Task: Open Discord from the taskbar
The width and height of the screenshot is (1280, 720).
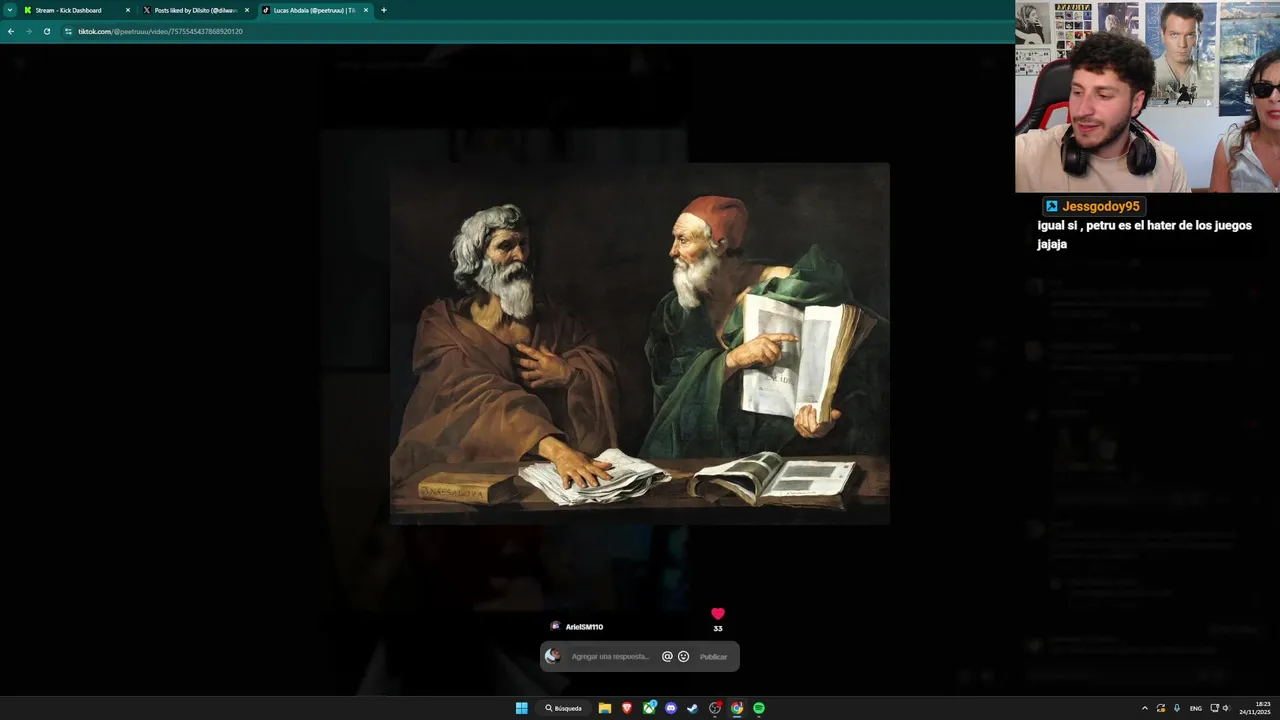Action: (671, 708)
